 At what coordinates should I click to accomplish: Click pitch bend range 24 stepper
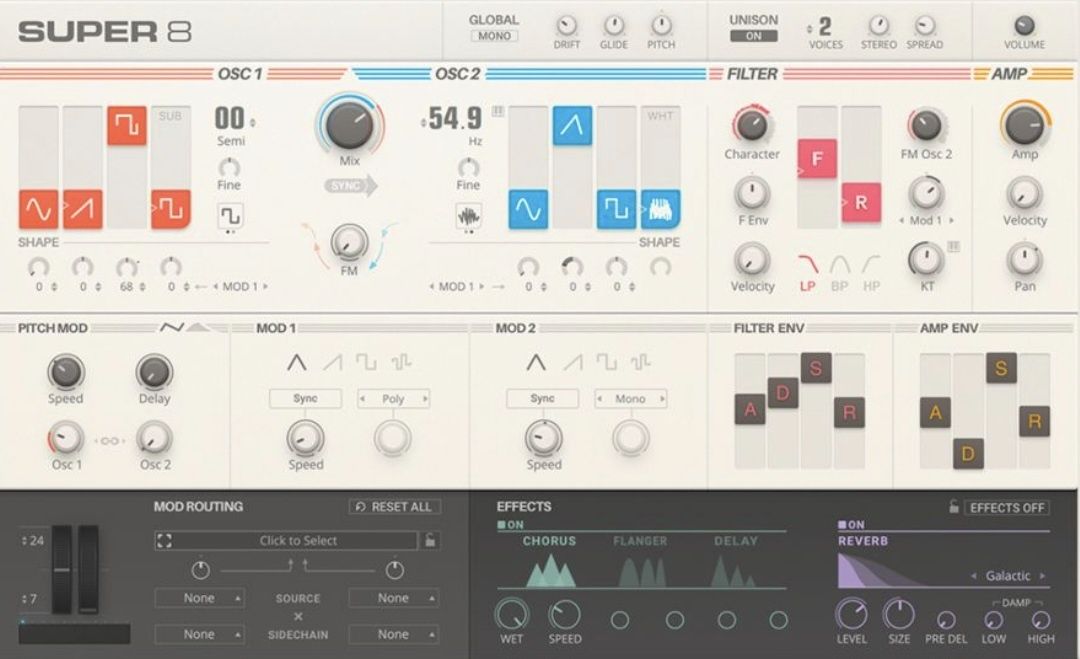(32, 541)
